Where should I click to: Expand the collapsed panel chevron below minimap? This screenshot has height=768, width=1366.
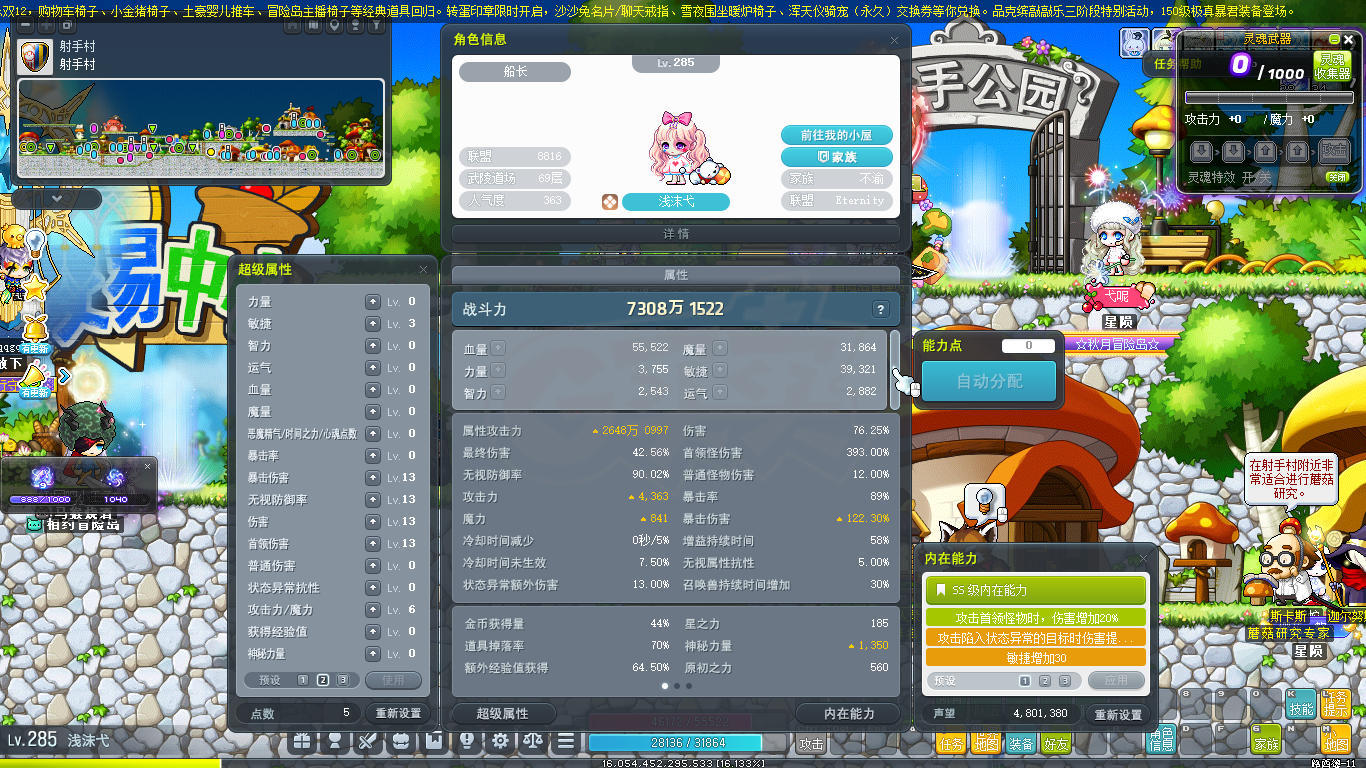pyautogui.click(x=56, y=198)
